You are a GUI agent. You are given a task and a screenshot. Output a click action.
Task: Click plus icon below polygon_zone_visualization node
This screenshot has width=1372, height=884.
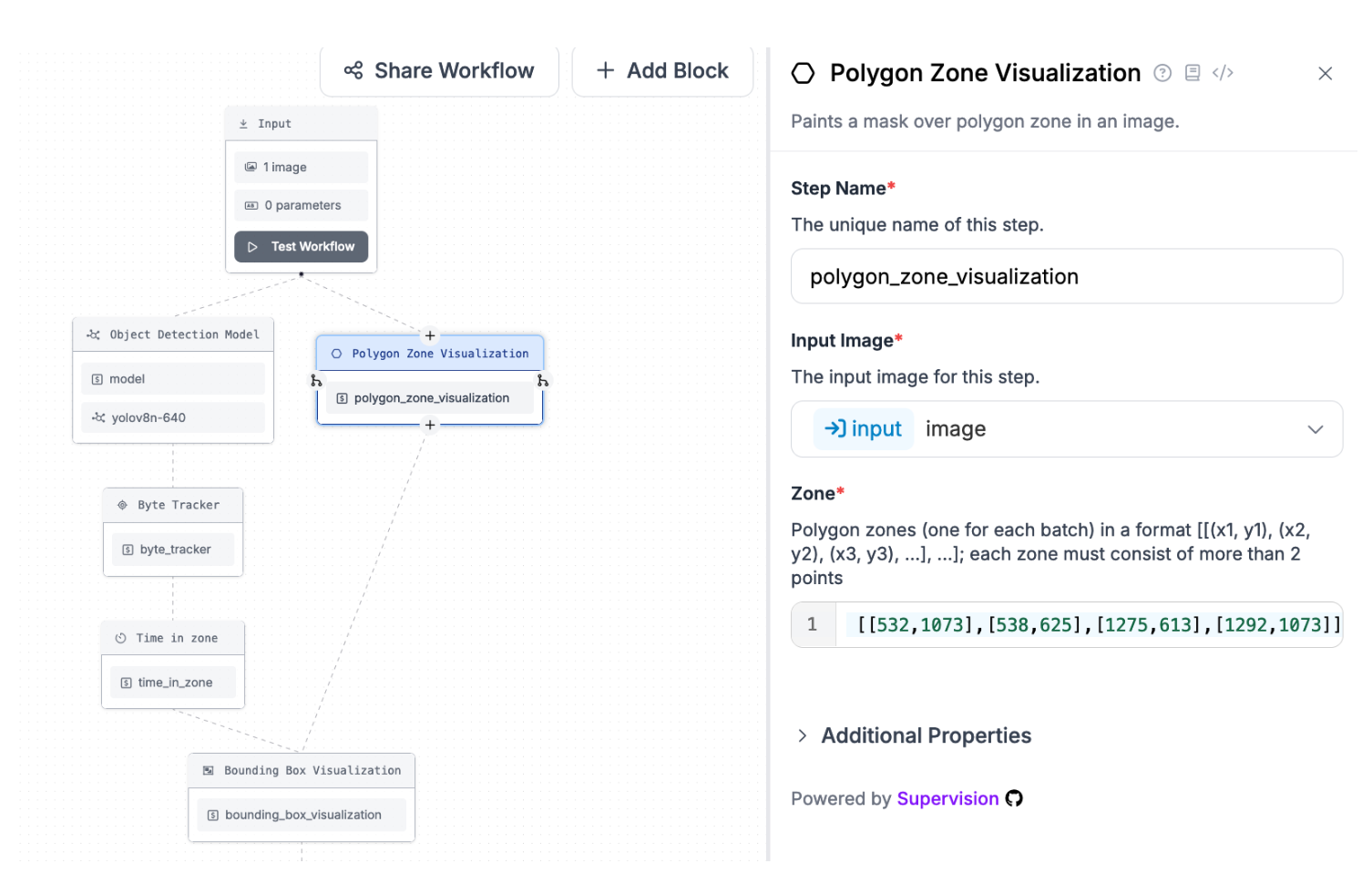tap(430, 425)
